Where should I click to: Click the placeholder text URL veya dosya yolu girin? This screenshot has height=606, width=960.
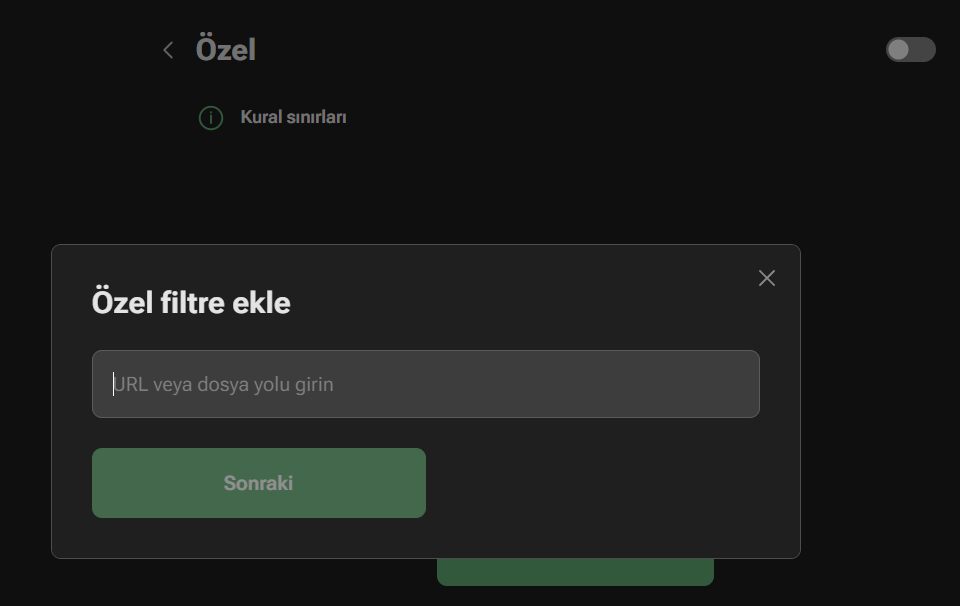[224, 384]
